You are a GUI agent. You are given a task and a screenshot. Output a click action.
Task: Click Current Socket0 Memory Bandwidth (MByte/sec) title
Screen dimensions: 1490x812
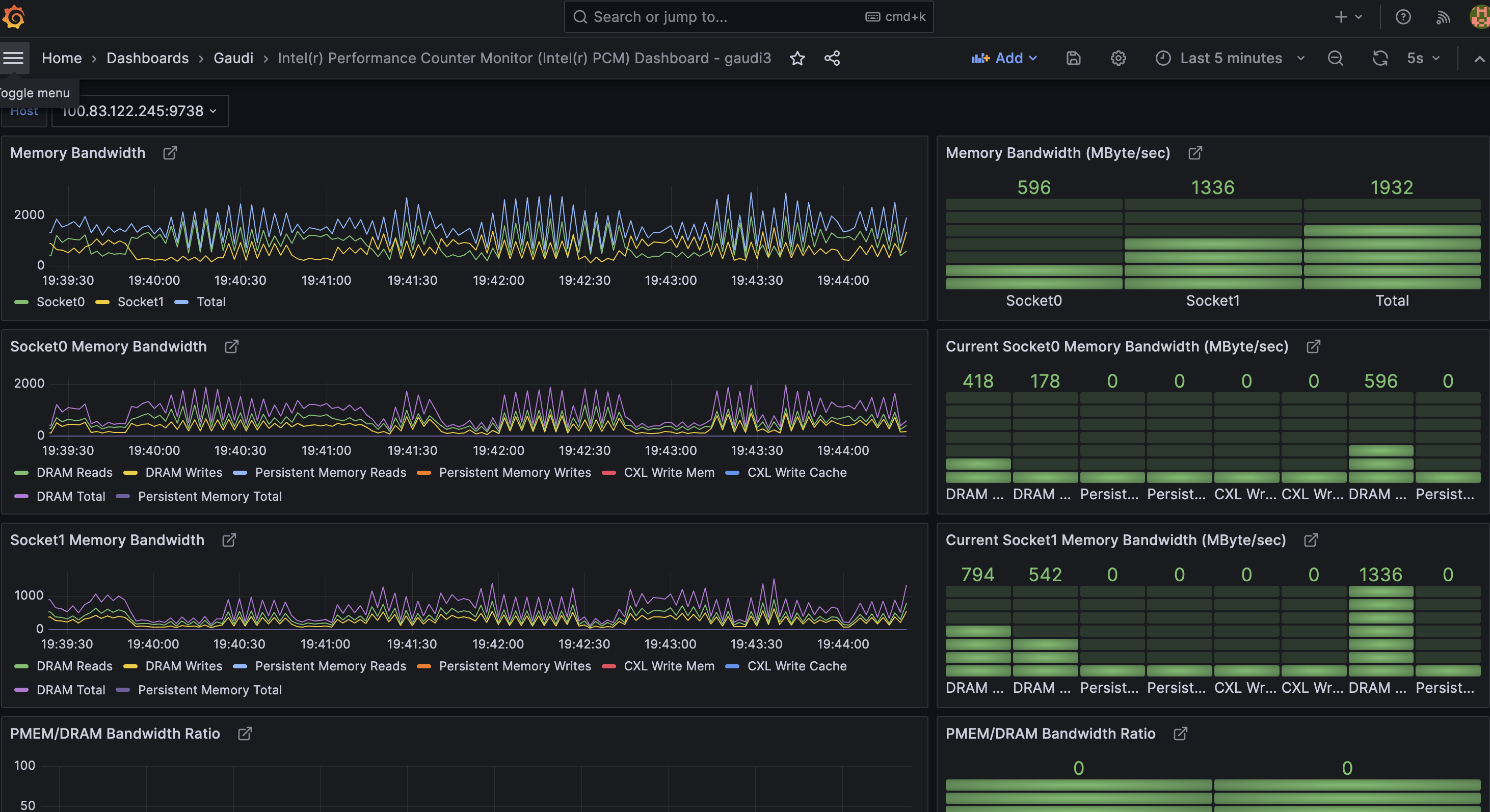[1116, 346]
